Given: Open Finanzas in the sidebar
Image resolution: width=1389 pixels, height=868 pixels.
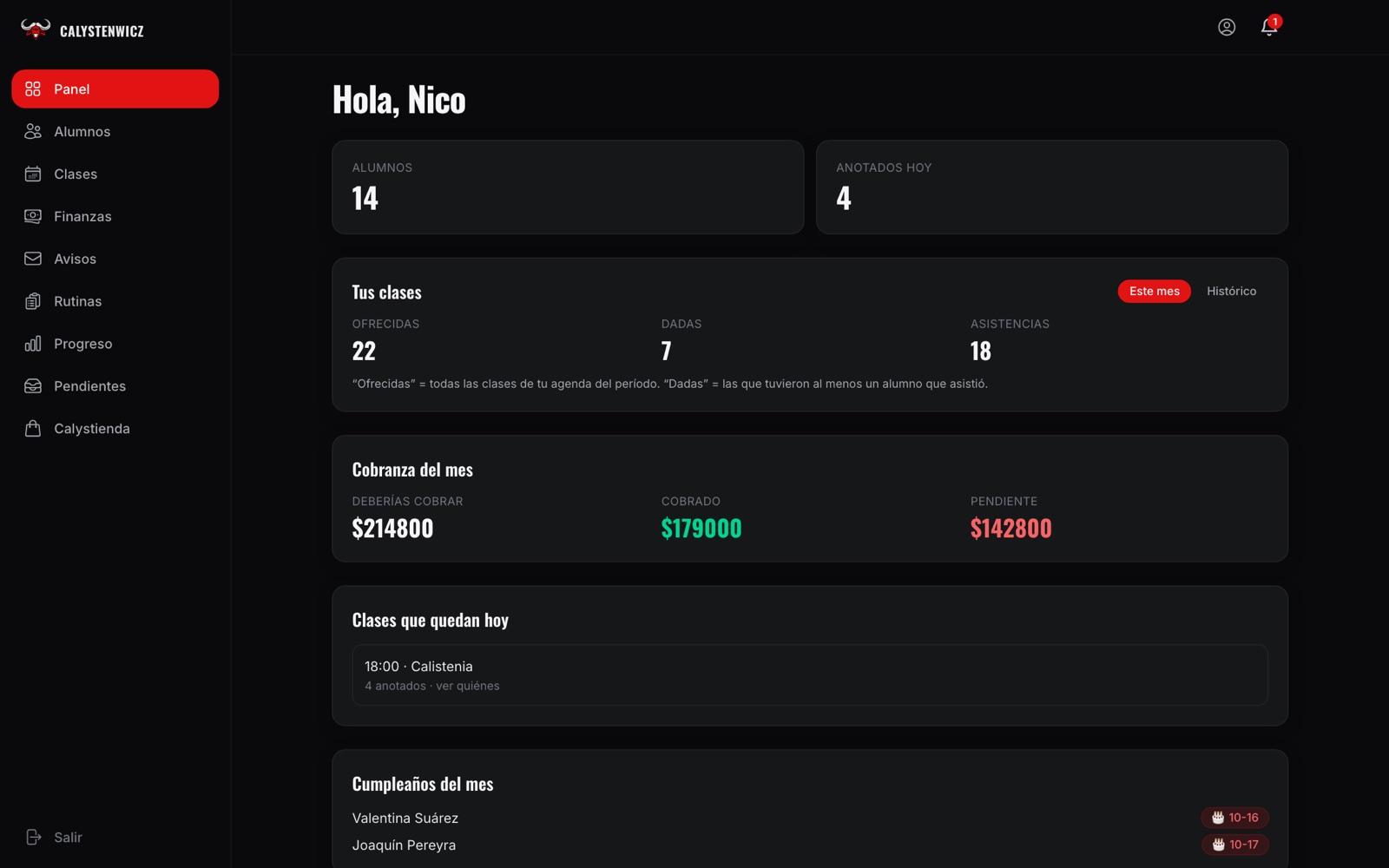Looking at the screenshot, I should (x=115, y=216).
